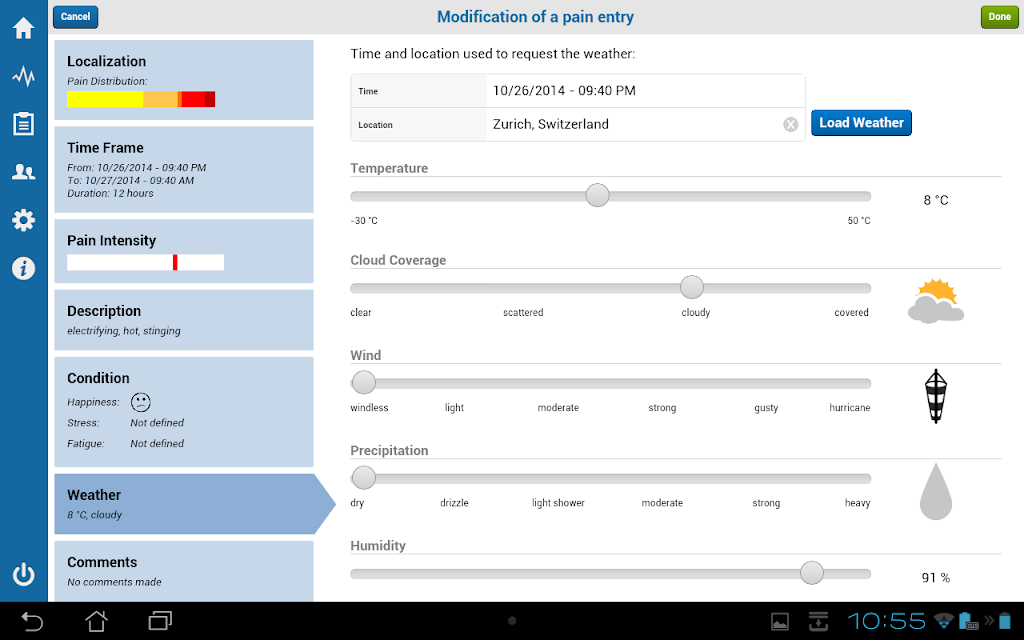The width and height of the screenshot is (1024, 640).
Task: Tap the Cloud Coverage slider handle
Action: click(692, 287)
